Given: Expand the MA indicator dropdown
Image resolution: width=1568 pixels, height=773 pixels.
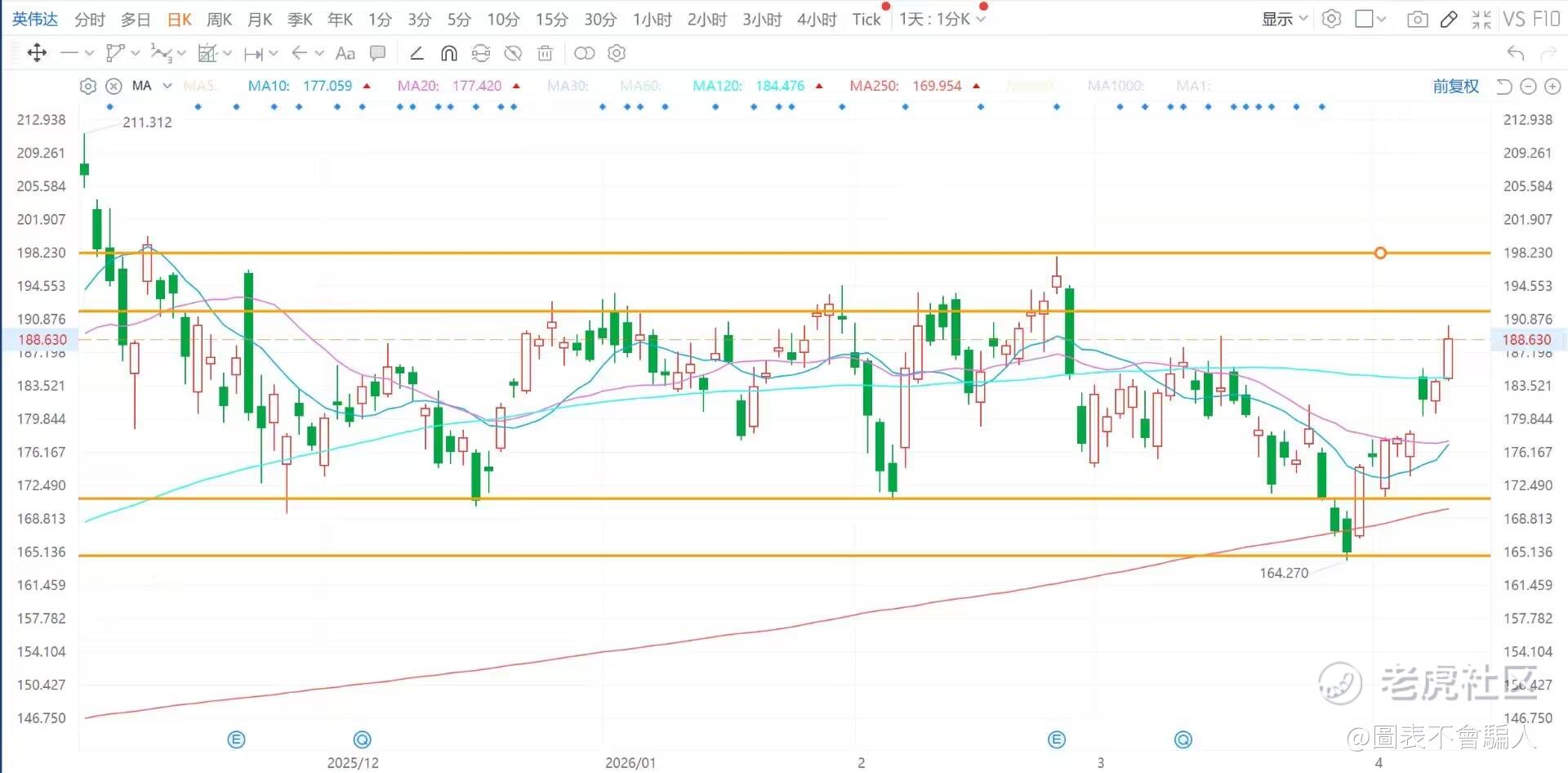Looking at the screenshot, I should click(167, 86).
